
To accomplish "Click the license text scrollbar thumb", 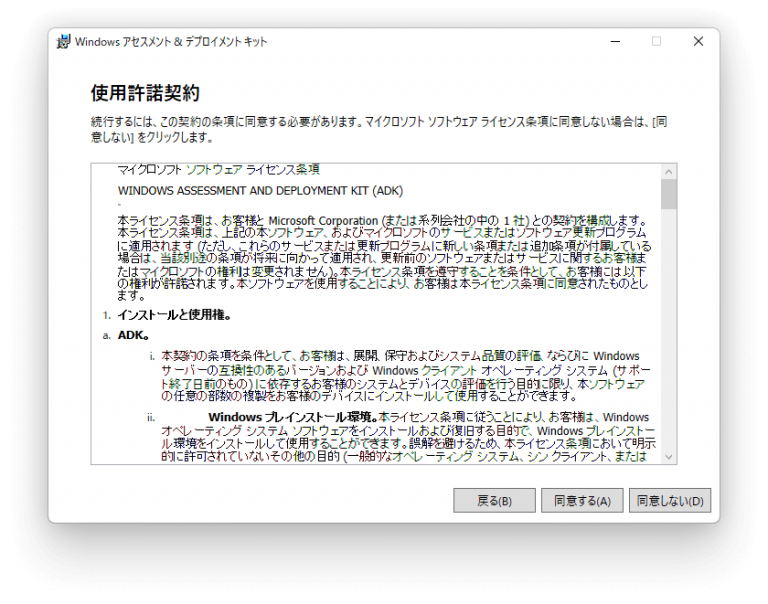I will click(x=669, y=194).
